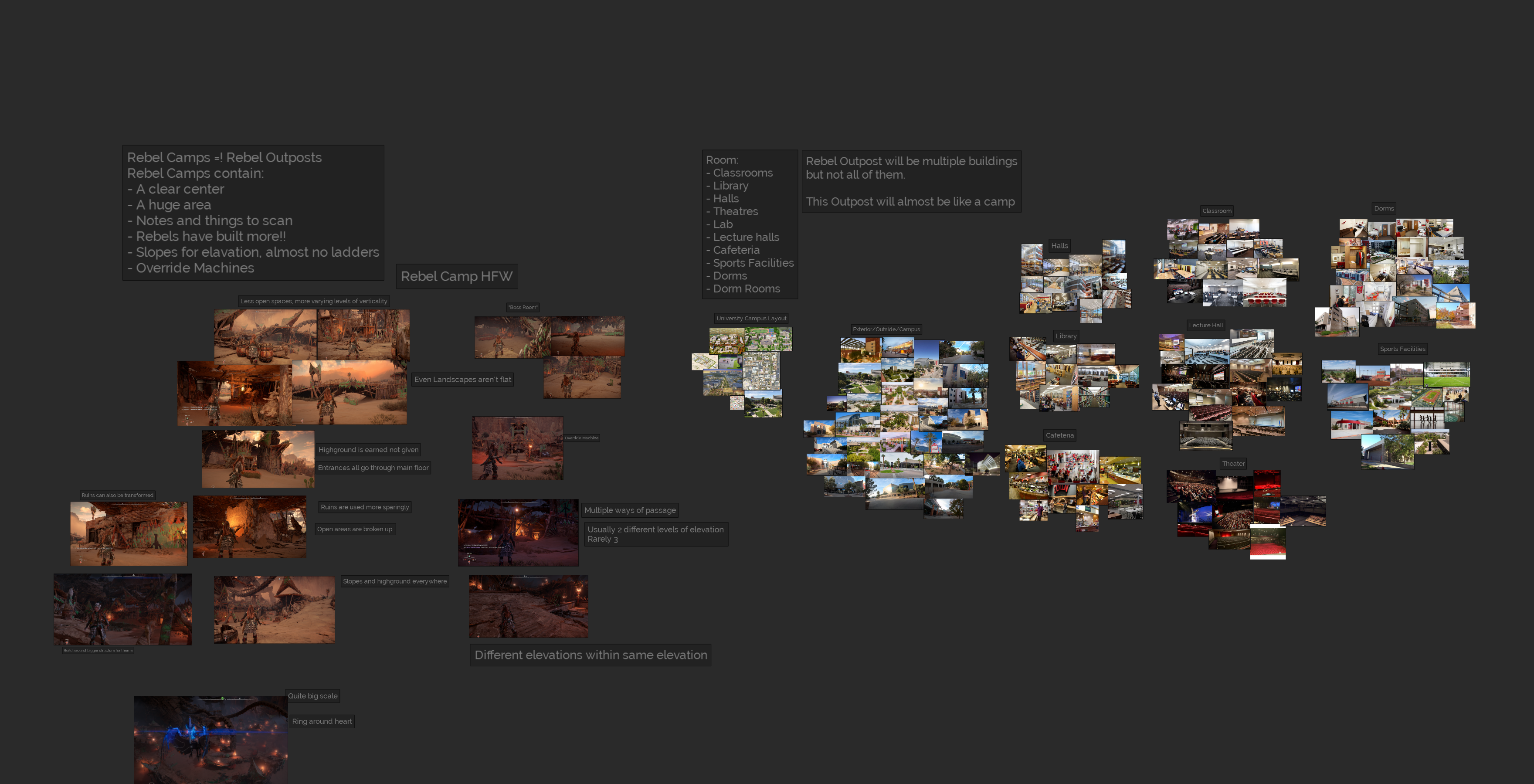This screenshot has width=1534, height=784.
Task: Click "- Theatres" in the Room list
Action: (x=732, y=211)
